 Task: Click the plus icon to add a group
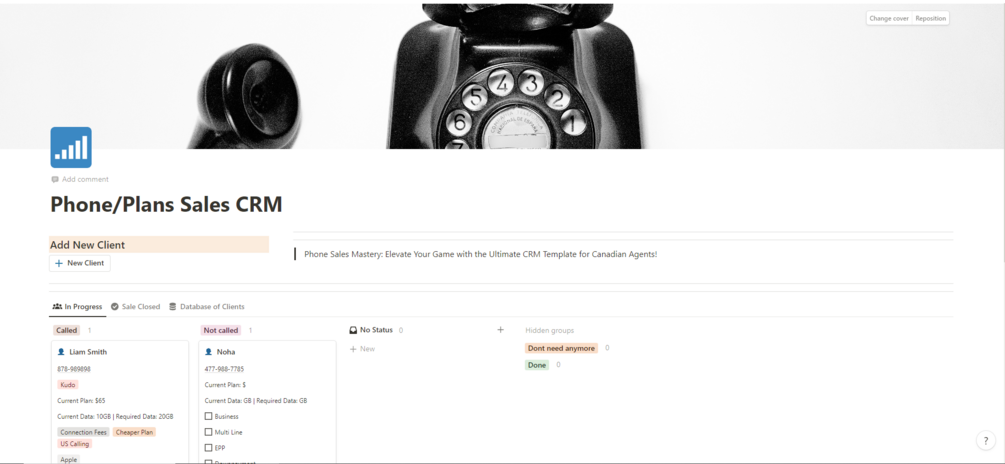501,330
